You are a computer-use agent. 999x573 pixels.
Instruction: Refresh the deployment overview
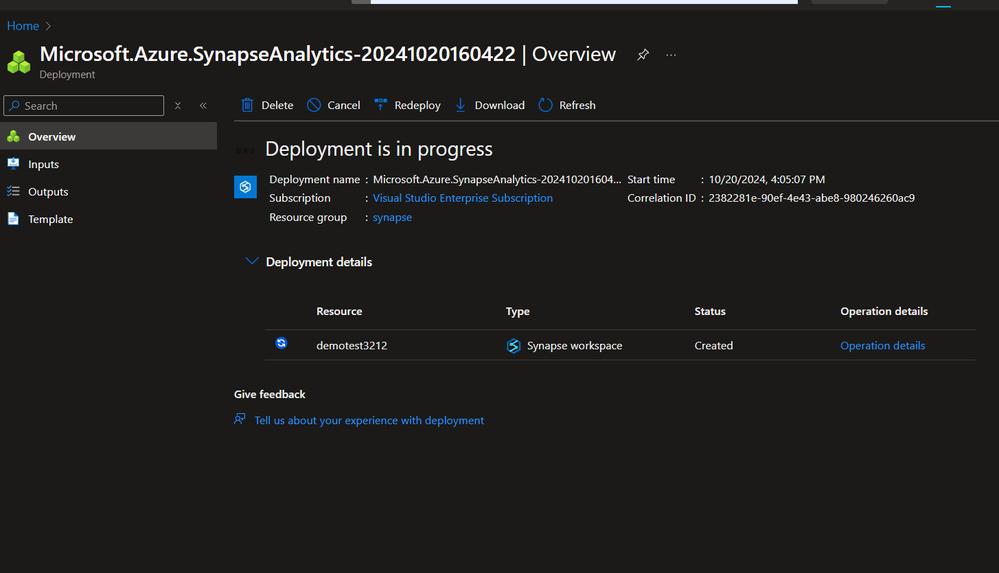tap(567, 105)
